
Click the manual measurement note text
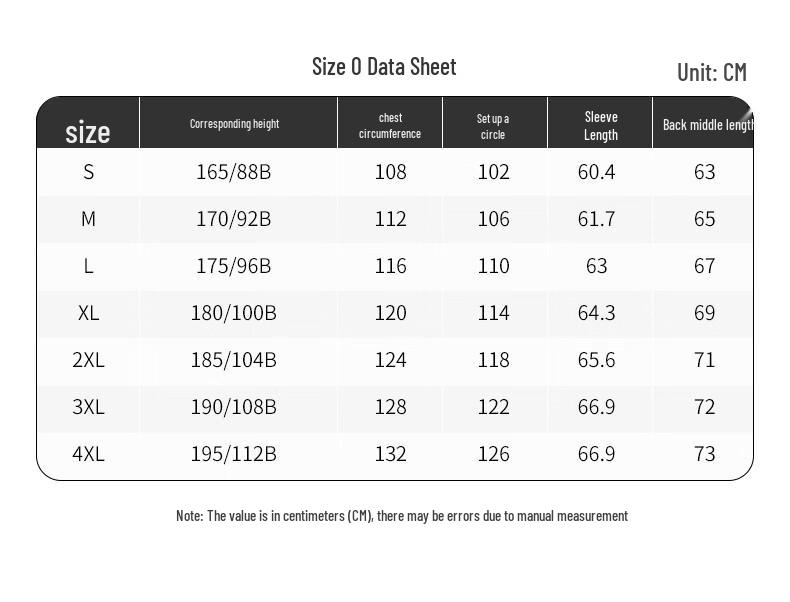(x=402, y=516)
